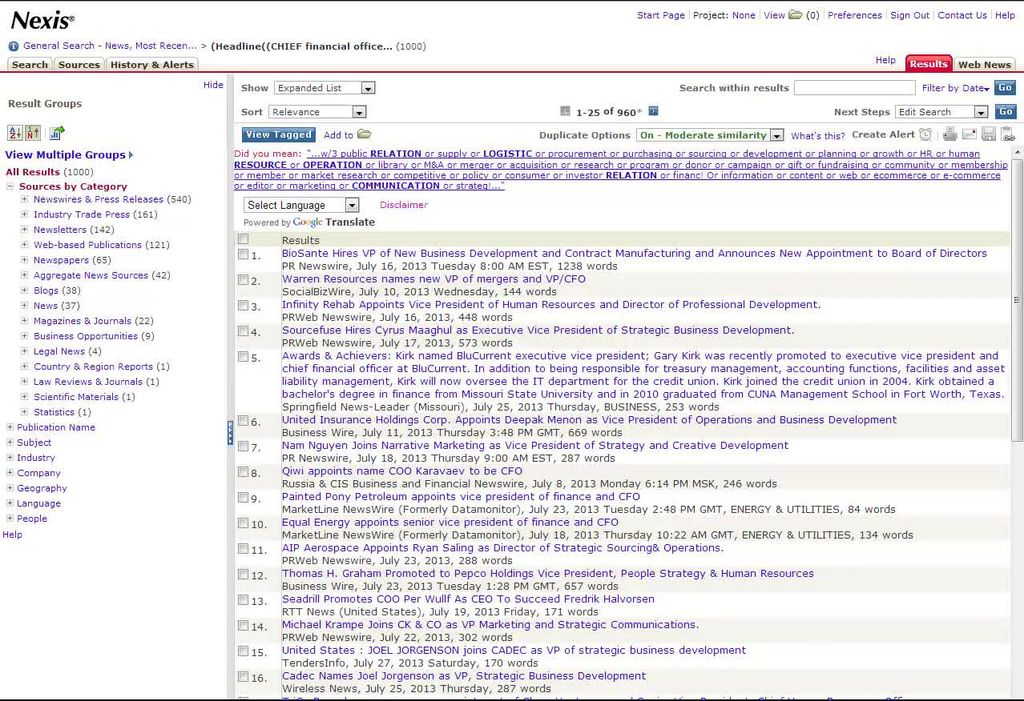The height and width of the screenshot is (701, 1024).
Task: Tick checkbox for result 13 Seadrill
Action: [243, 600]
